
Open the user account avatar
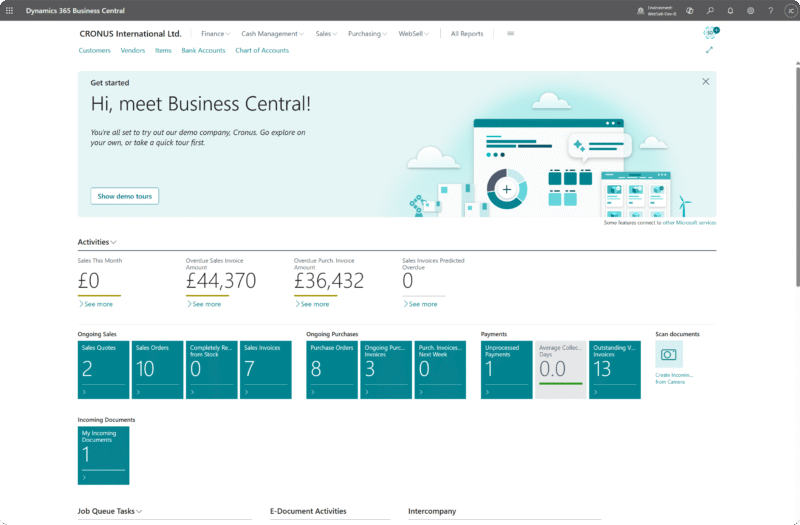point(790,10)
